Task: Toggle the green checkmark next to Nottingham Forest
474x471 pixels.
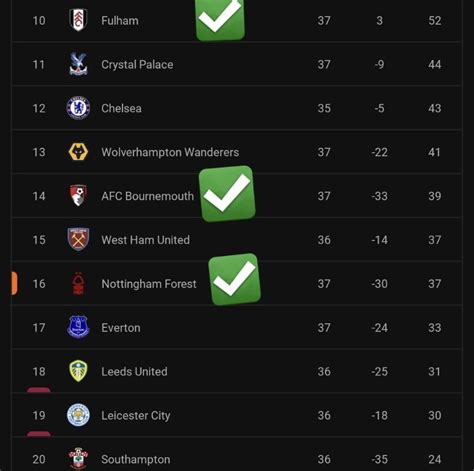Action: [235, 279]
